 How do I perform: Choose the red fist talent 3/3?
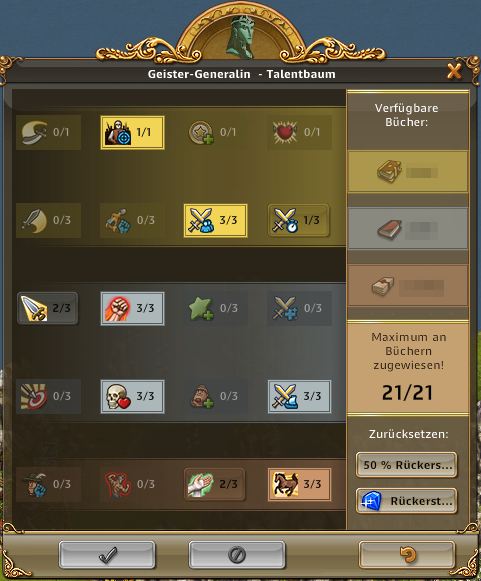point(132,308)
